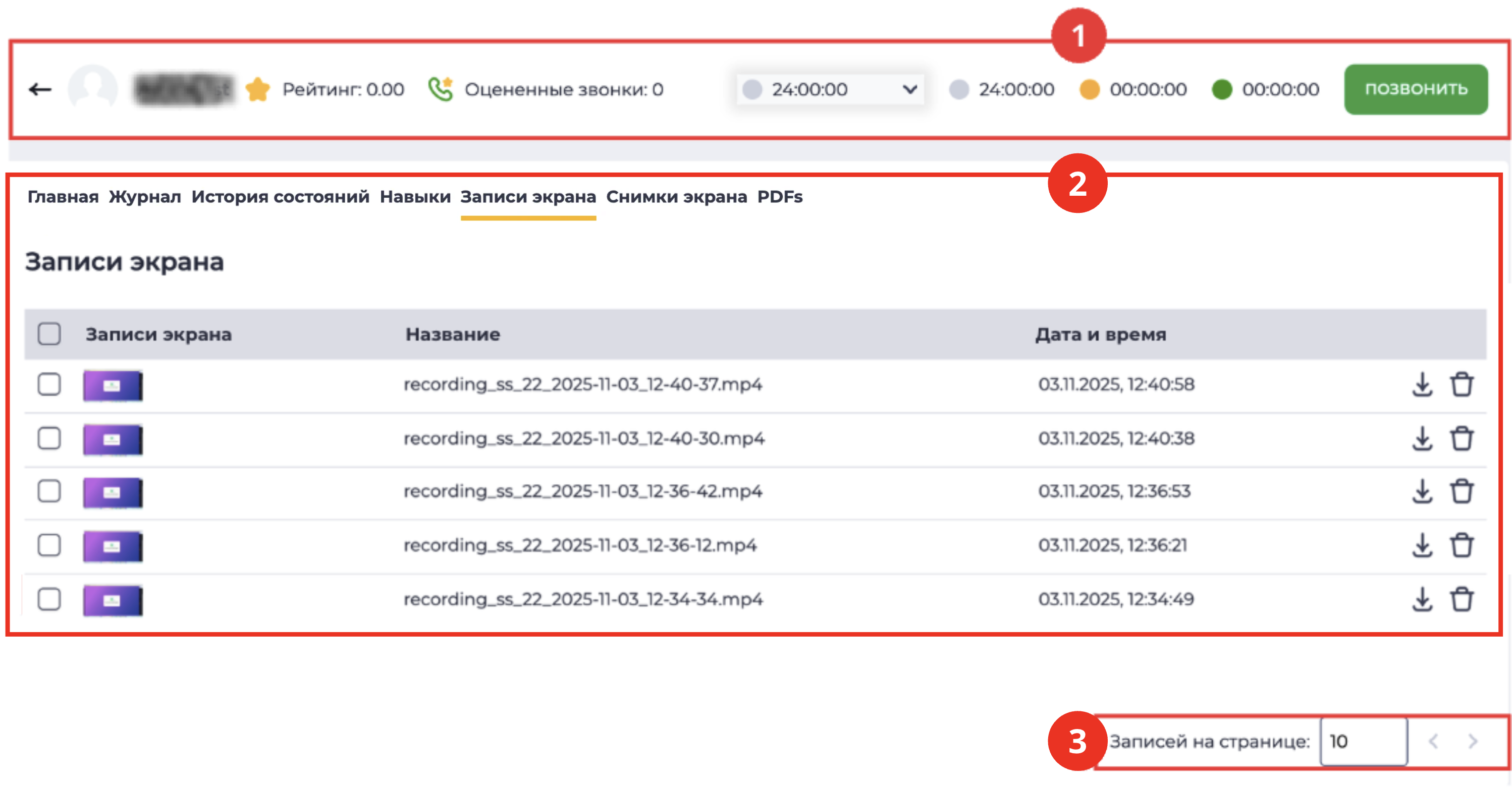Delete recording_ss_22_2025-11-03_12-34-34.mp4
The width and height of the screenshot is (1512, 787).
point(1462,600)
